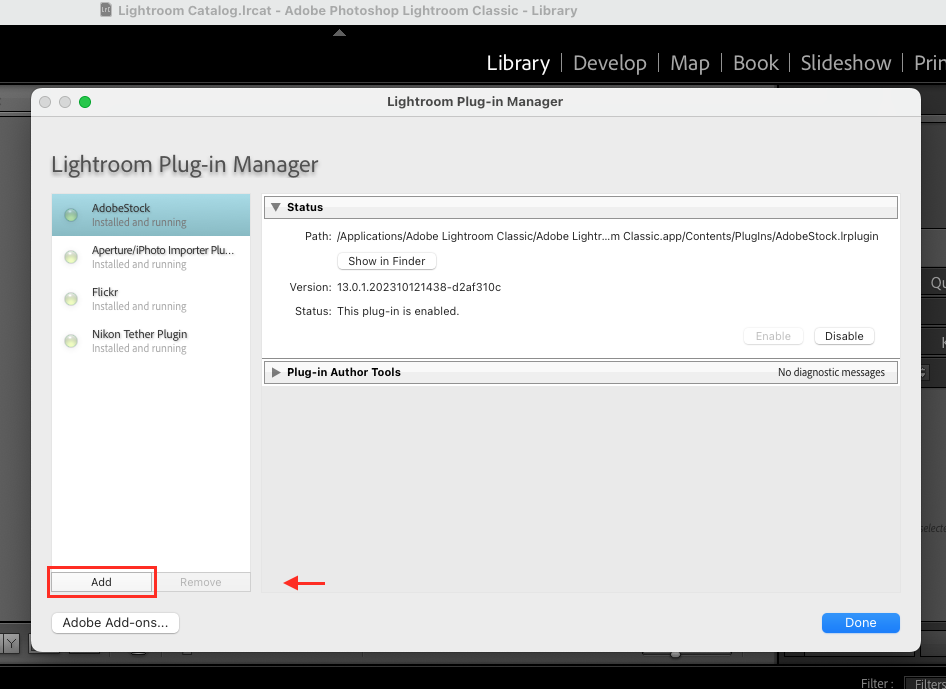Select the Nikon Tether Plugin entry
This screenshot has height=689, width=946.
[x=151, y=341]
